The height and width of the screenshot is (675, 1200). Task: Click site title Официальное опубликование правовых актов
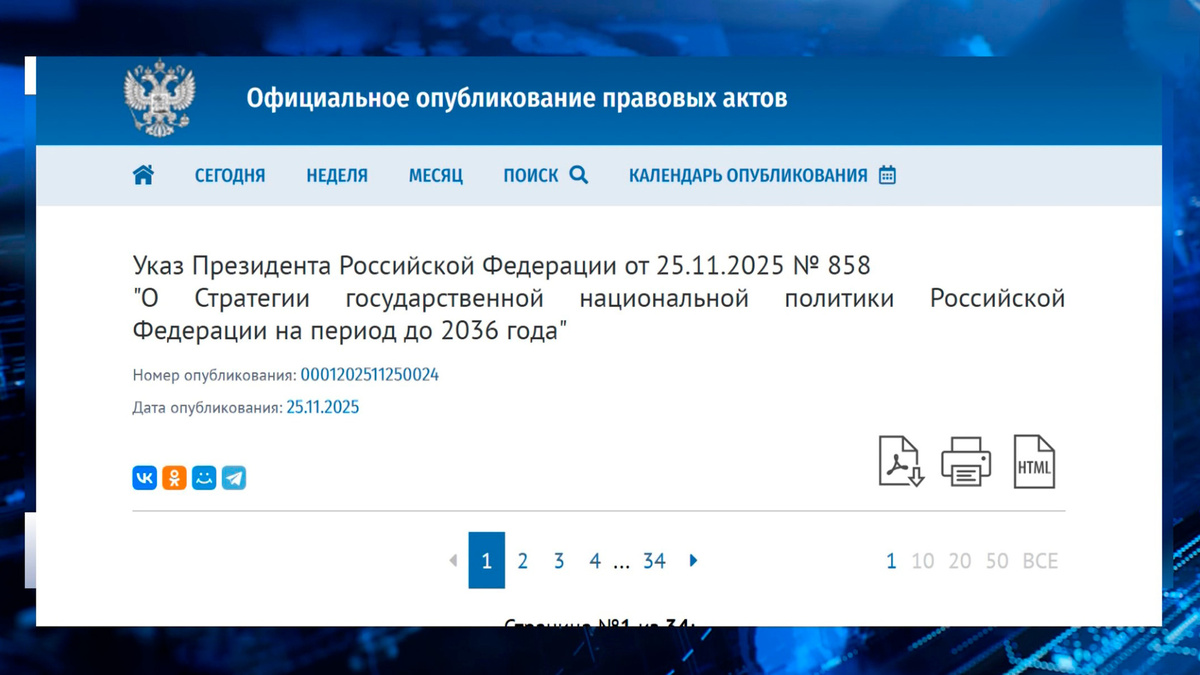point(517,98)
